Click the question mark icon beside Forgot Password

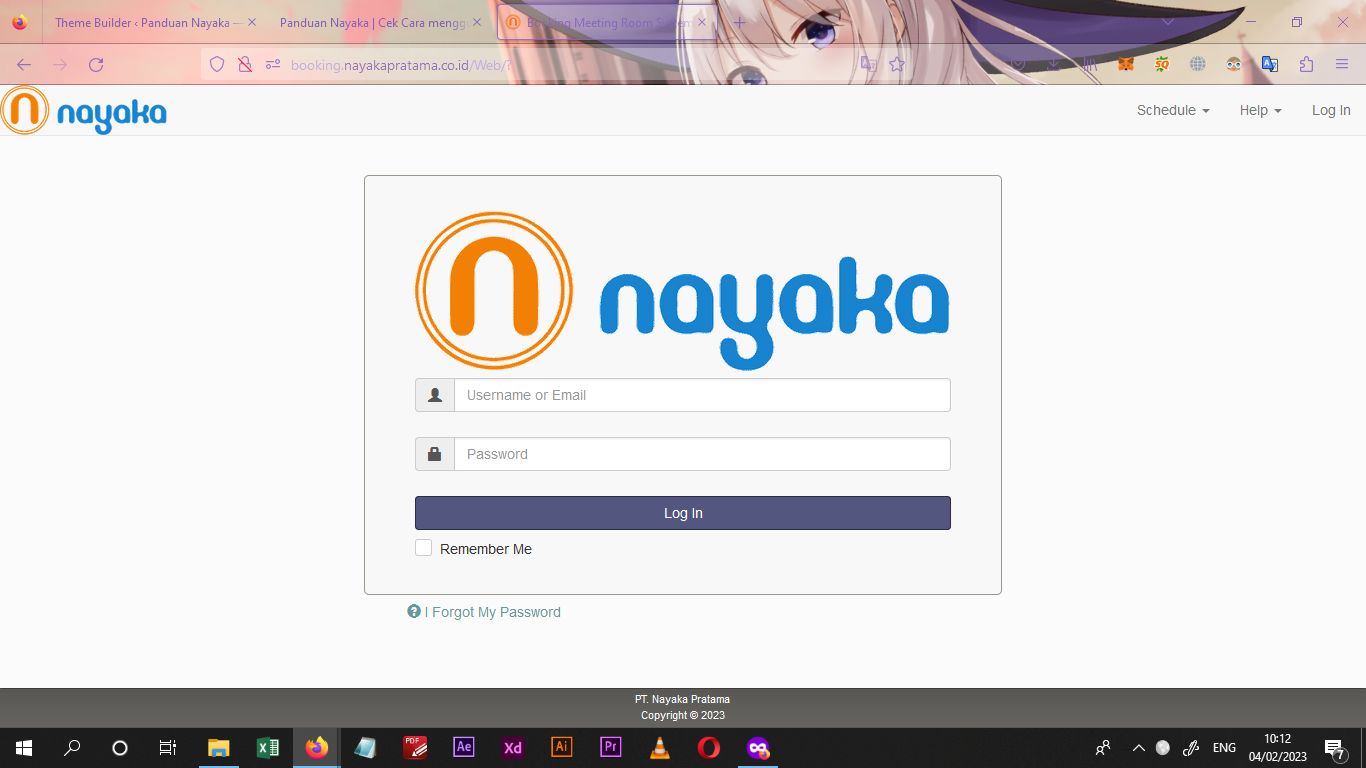[x=414, y=611]
